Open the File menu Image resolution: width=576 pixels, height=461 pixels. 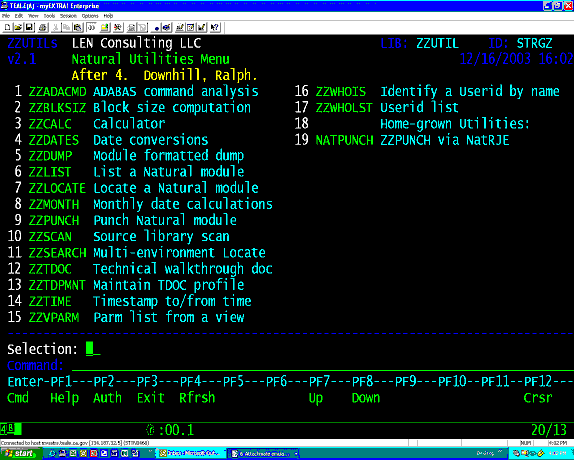[x=6, y=16]
